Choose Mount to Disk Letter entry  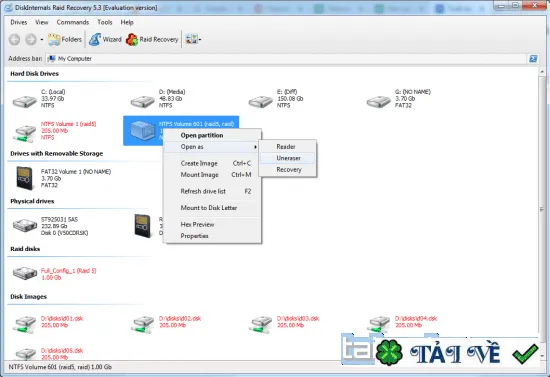(213, 208)
